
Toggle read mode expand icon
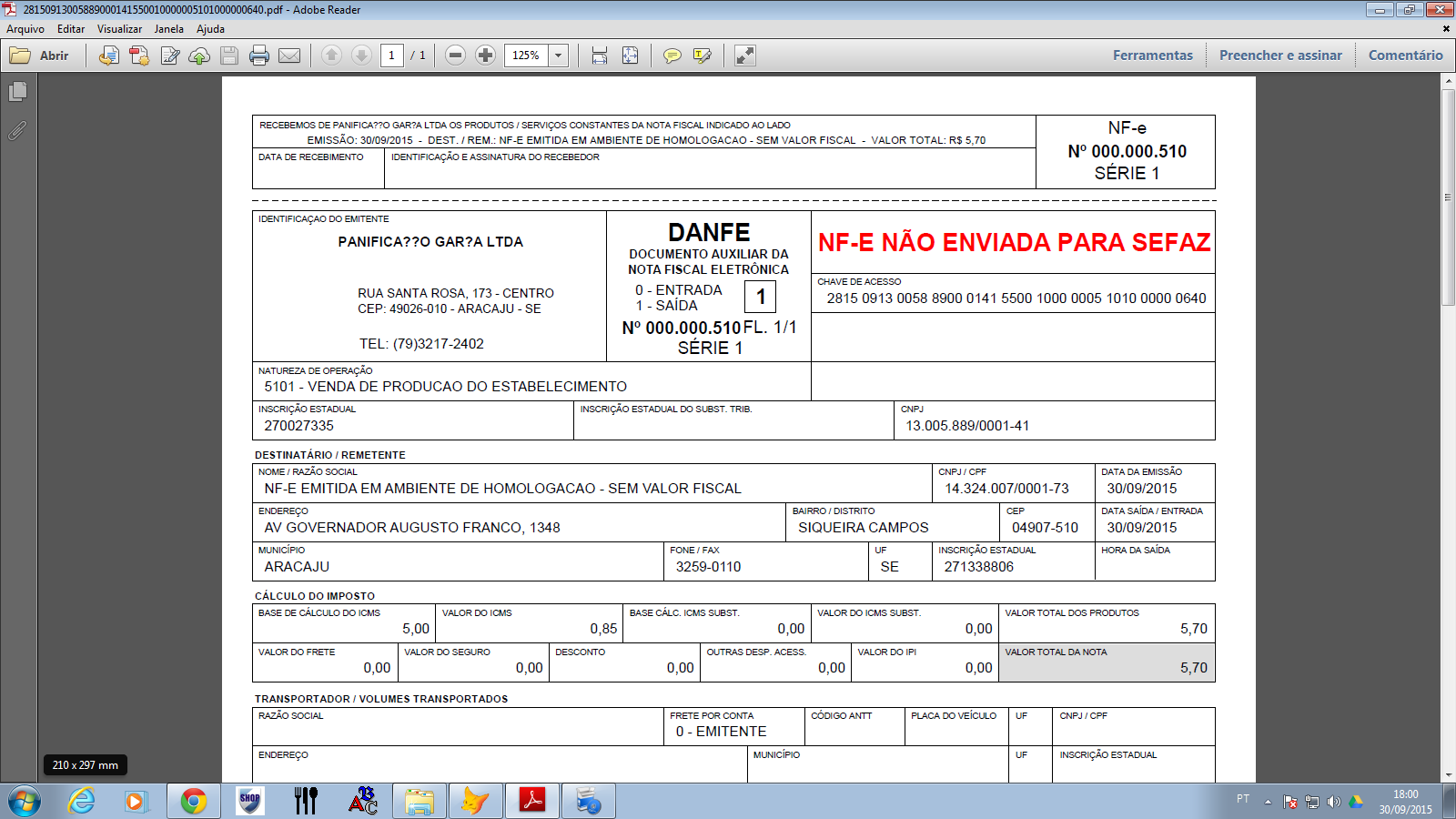pyautogui.click(x=745, y=56)
